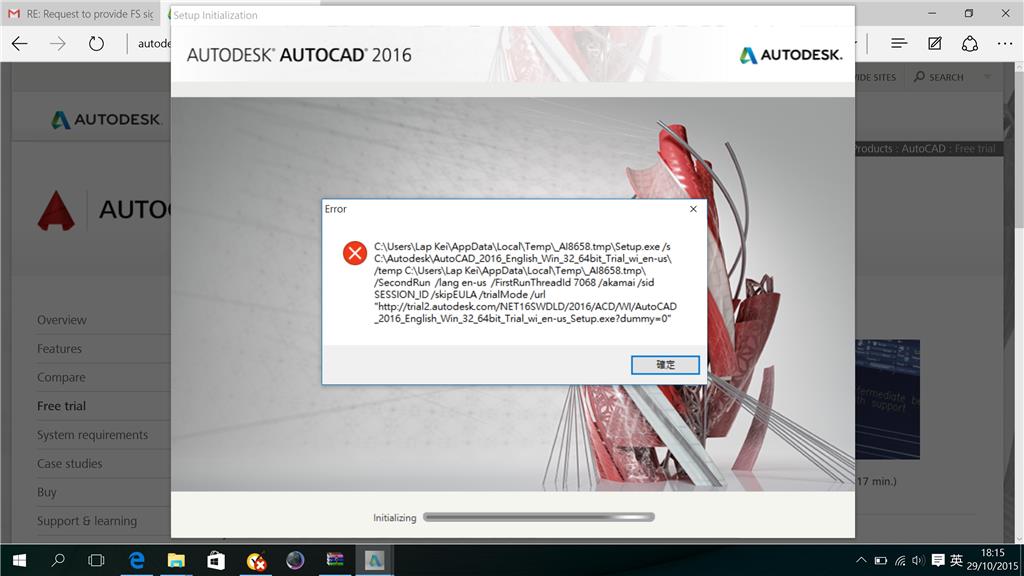Click the 'Error' dialog title
The width and height of the screenshot is (1024, 576).
(x=336, y=209)
